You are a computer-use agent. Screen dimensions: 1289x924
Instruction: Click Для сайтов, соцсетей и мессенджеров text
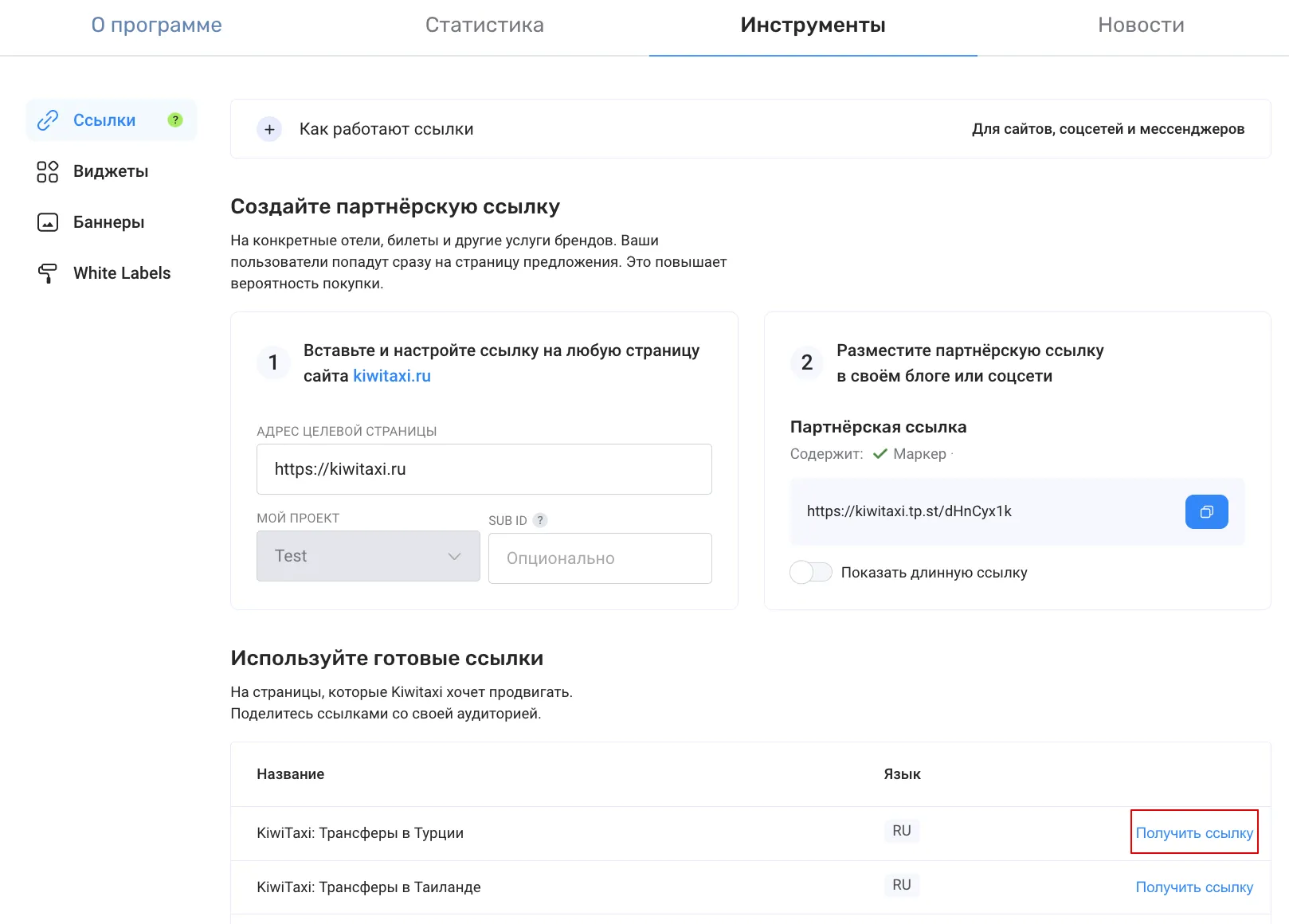point(1108,129)
